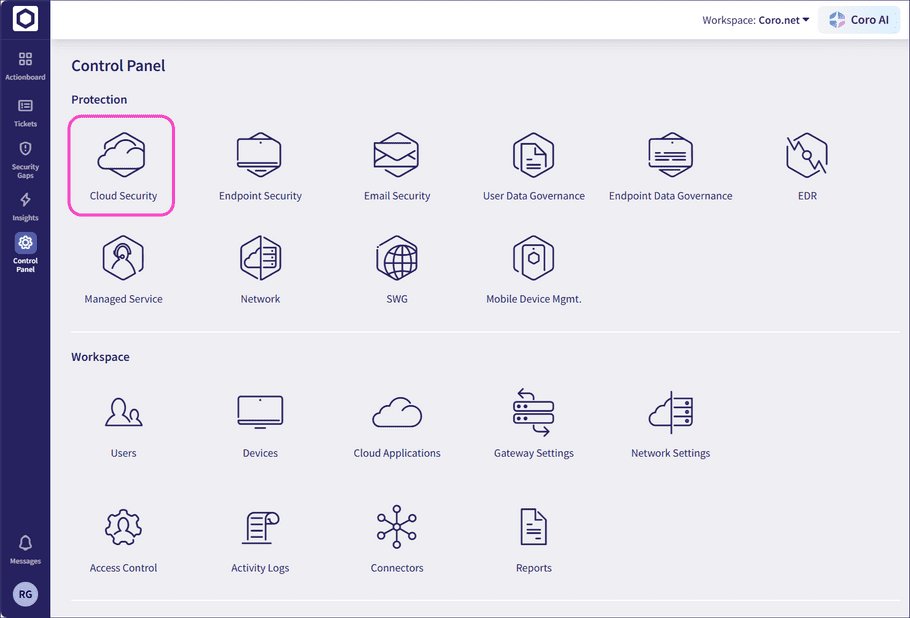Open the Managed Service module

[123, 267]
